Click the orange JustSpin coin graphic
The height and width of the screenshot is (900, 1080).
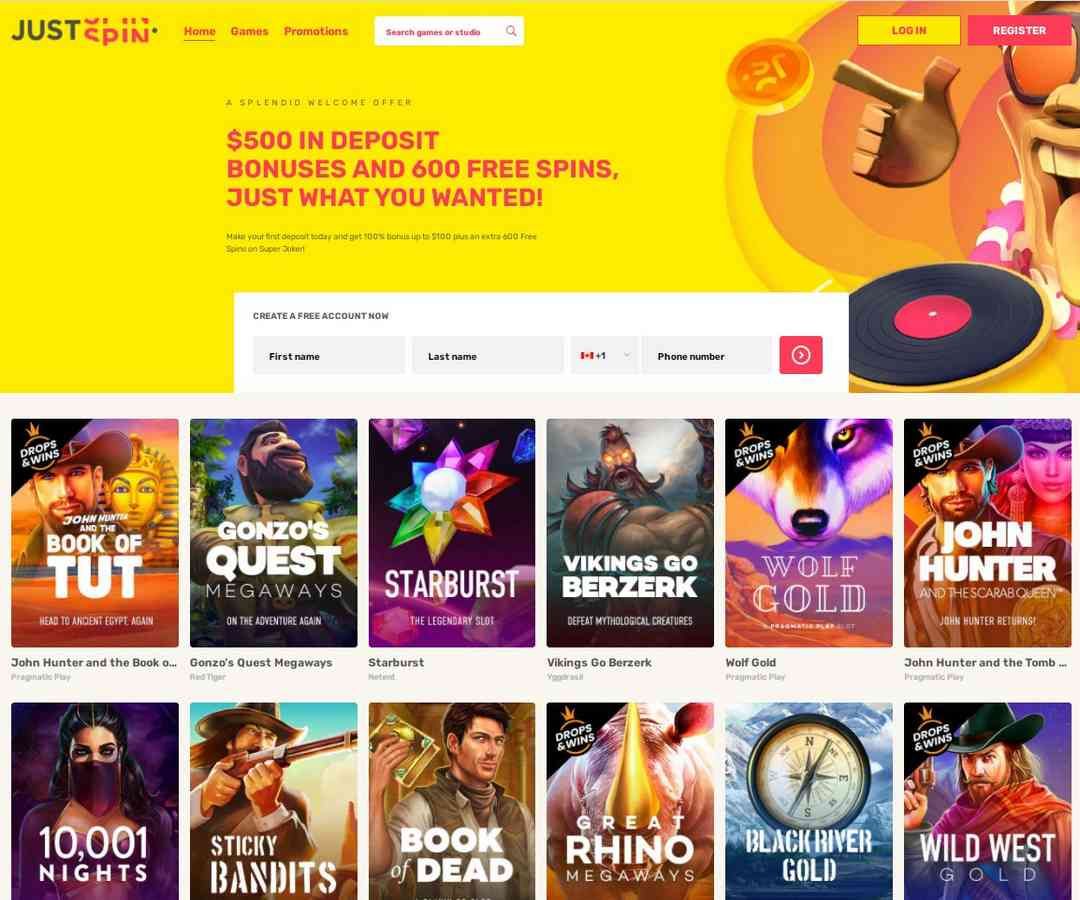click(769, 73)
